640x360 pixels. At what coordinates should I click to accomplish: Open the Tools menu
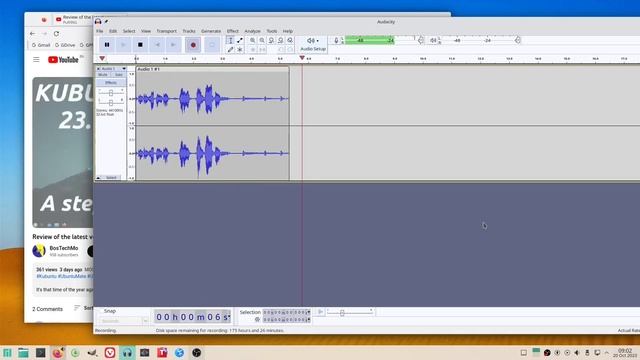click(272, 31)
